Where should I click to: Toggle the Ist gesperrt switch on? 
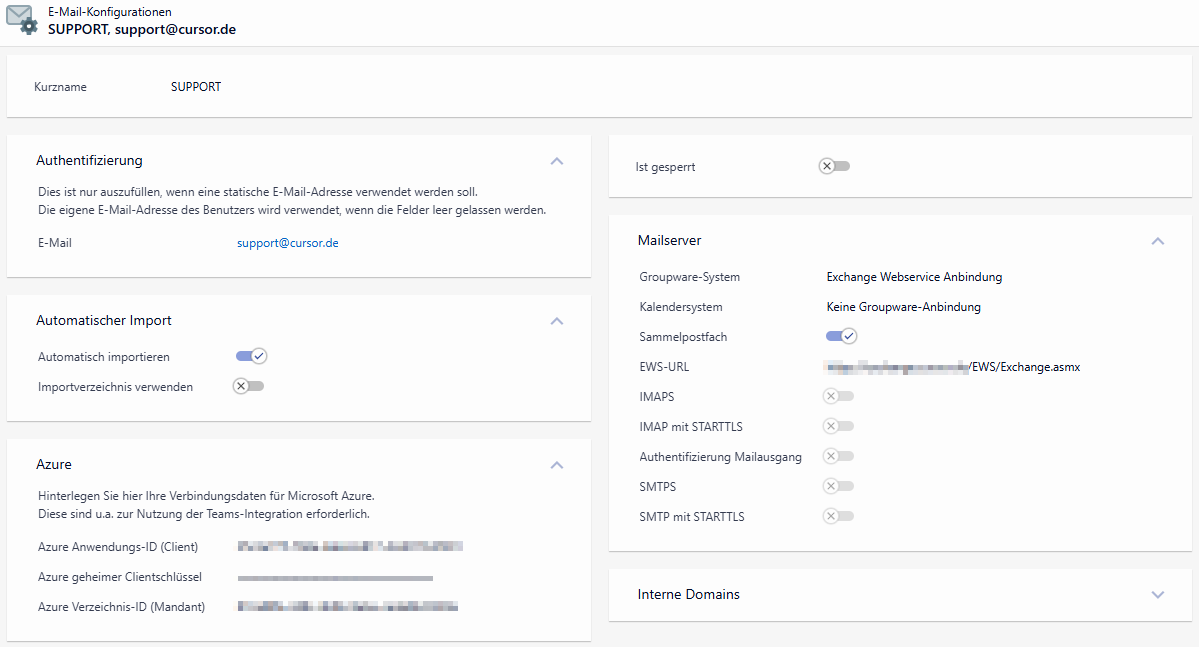[834, 165]
